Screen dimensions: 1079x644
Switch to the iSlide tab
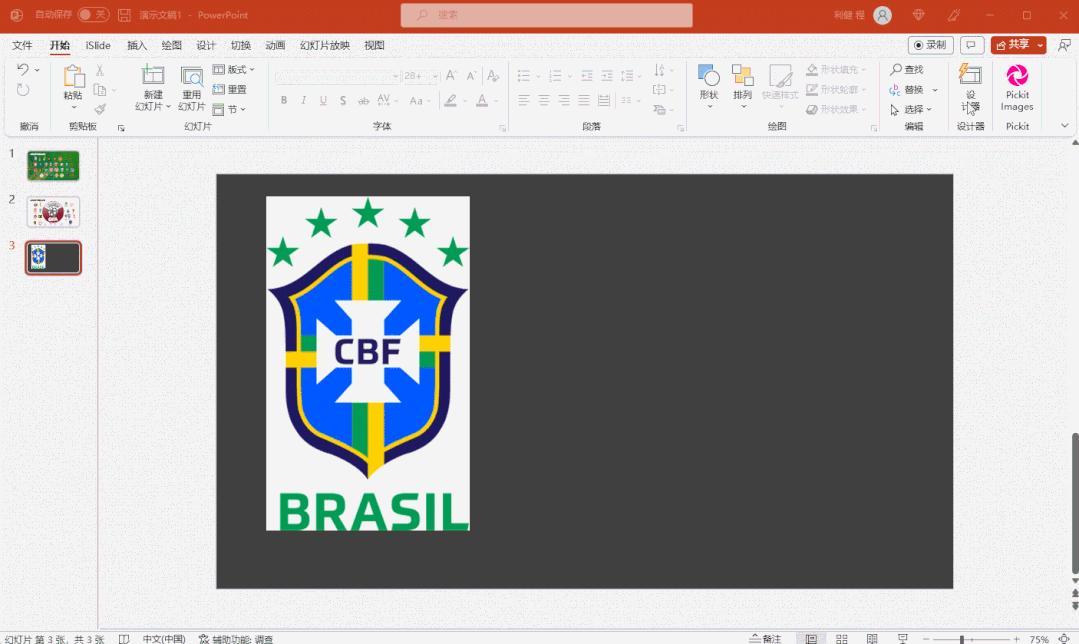click(x=98, y=45)
